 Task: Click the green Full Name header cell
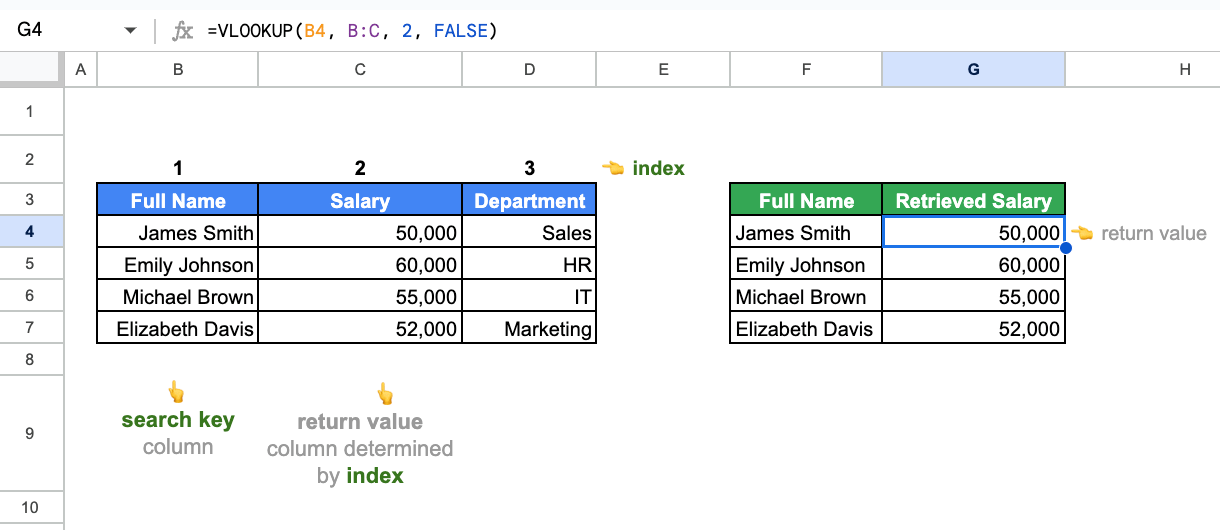coord(806,200)
